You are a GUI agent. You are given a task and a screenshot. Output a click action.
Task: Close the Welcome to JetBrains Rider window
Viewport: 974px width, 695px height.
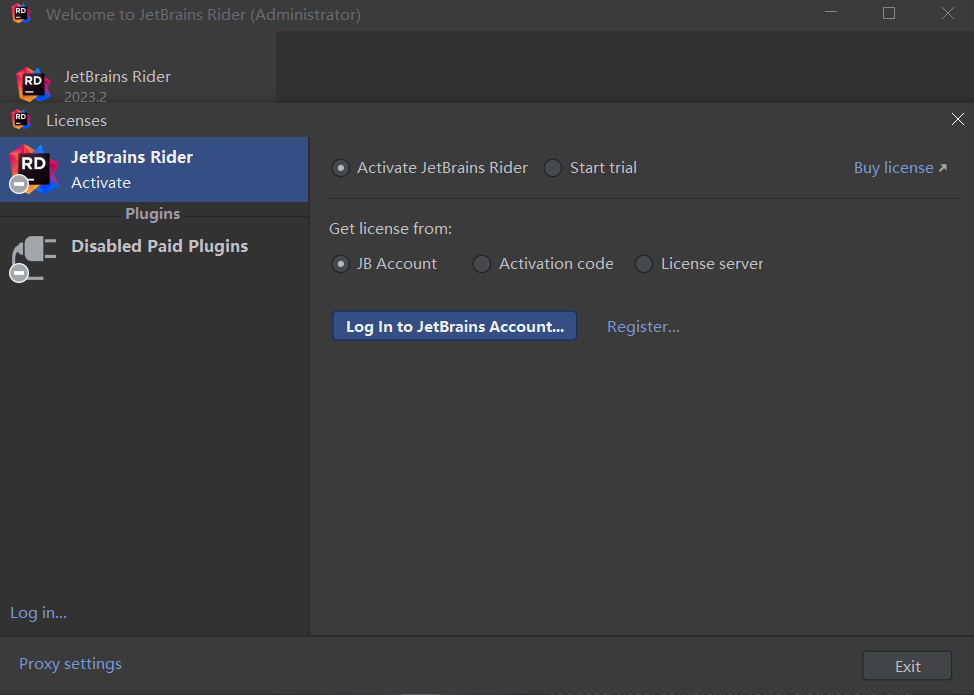947,13
